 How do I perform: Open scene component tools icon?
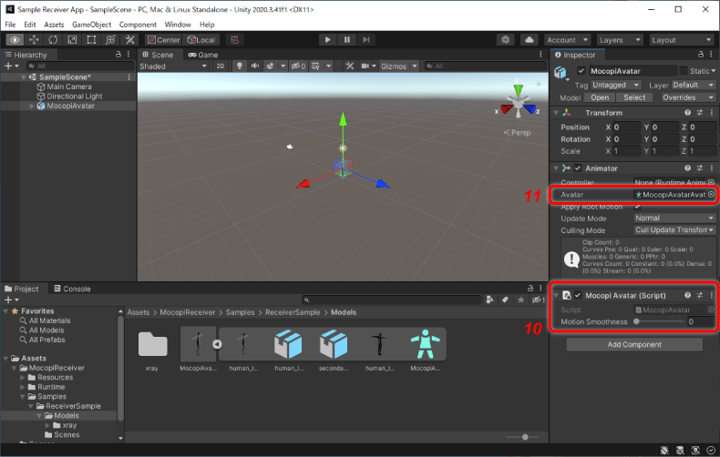350,66
